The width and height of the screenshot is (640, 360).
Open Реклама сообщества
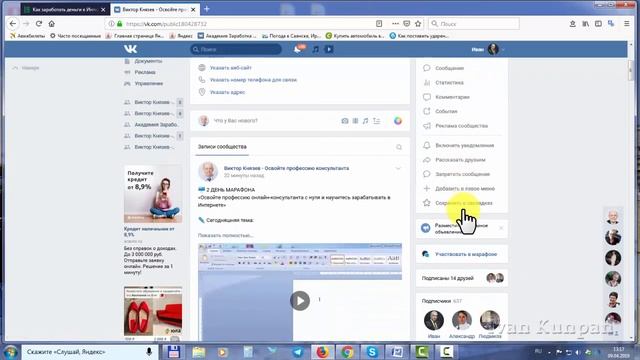click(461, 126)
